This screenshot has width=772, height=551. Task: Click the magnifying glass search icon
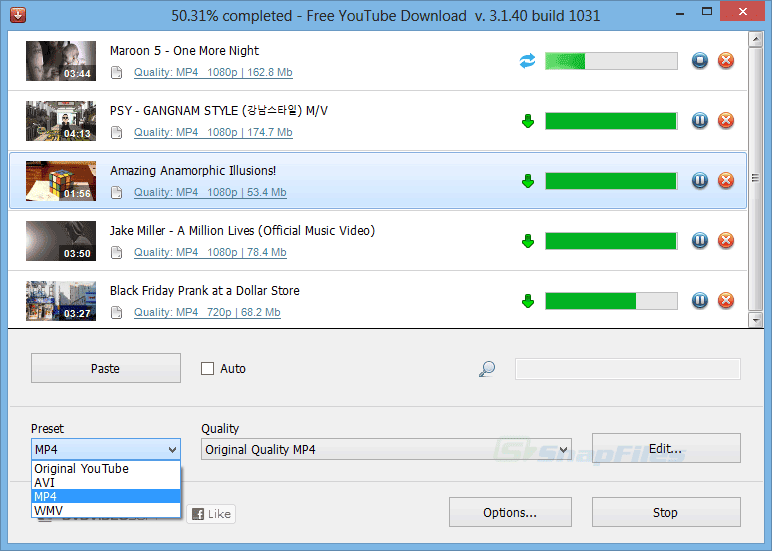coord(487,369)
